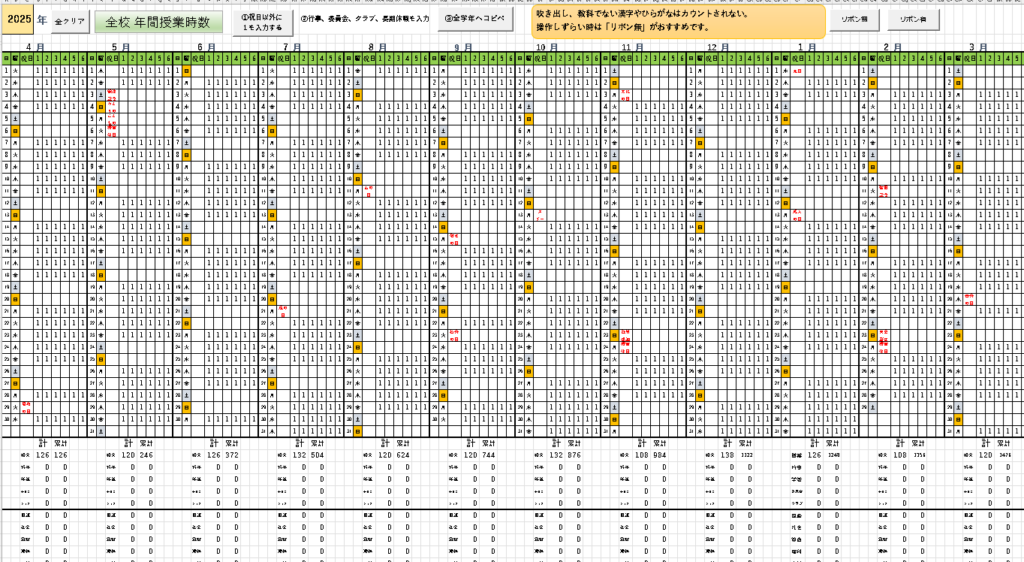
Task: Select the orange note about リボン無 recommendation
Action: (x=677, y=21)
